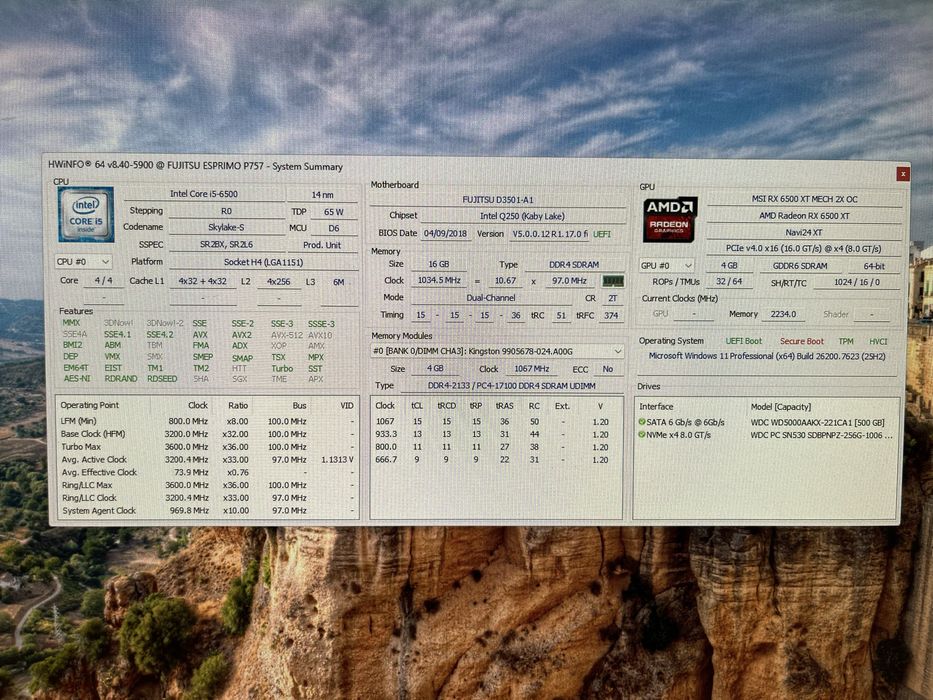Viewport: 933px width, 700px height.
Task: Click the FUJITSU D3501-A1 motherboard field
Action: [x=497, y=199]
